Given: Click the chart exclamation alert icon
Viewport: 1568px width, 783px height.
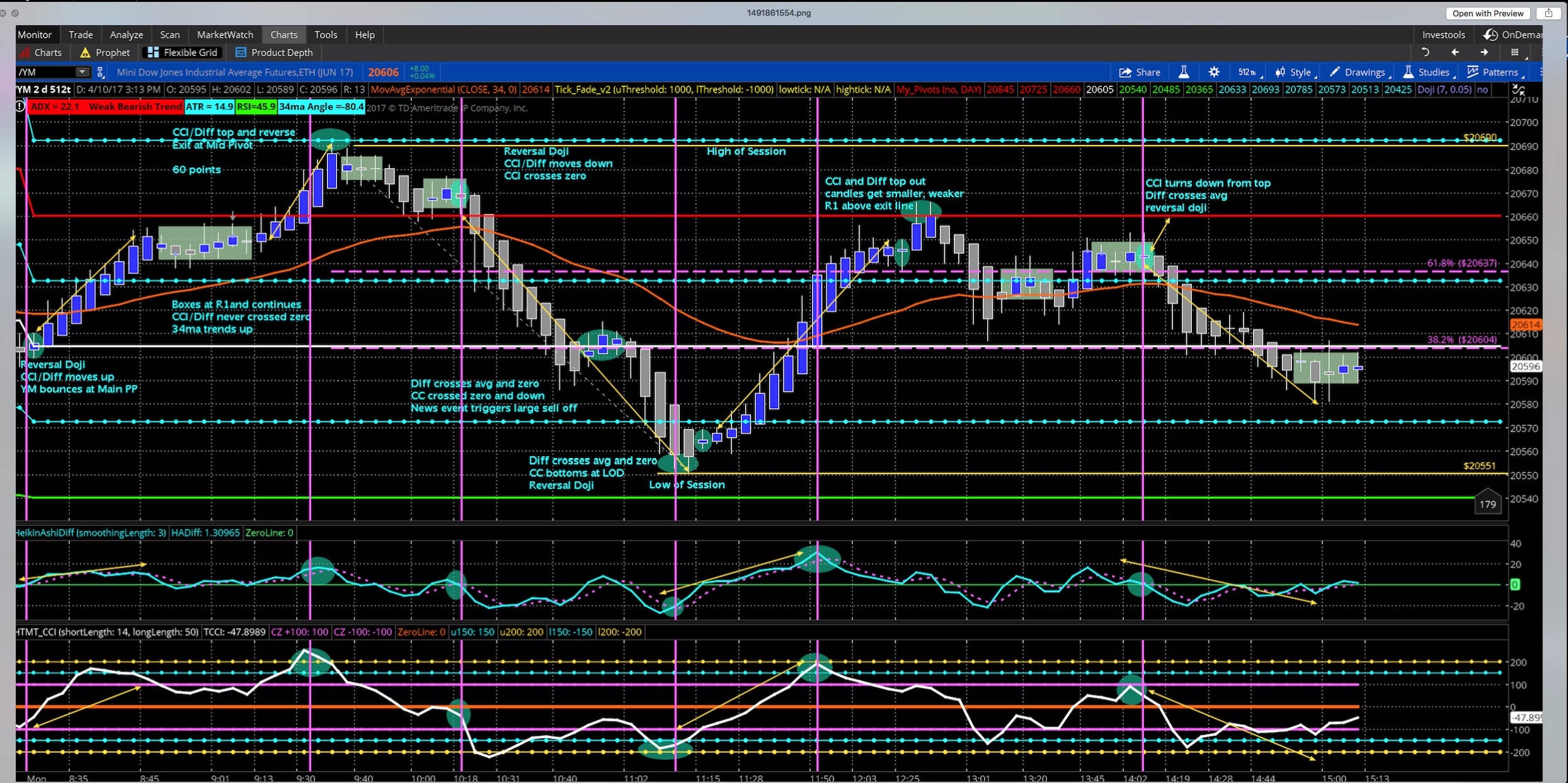Looking at the screenshot, I should click(x=20, y=106).
